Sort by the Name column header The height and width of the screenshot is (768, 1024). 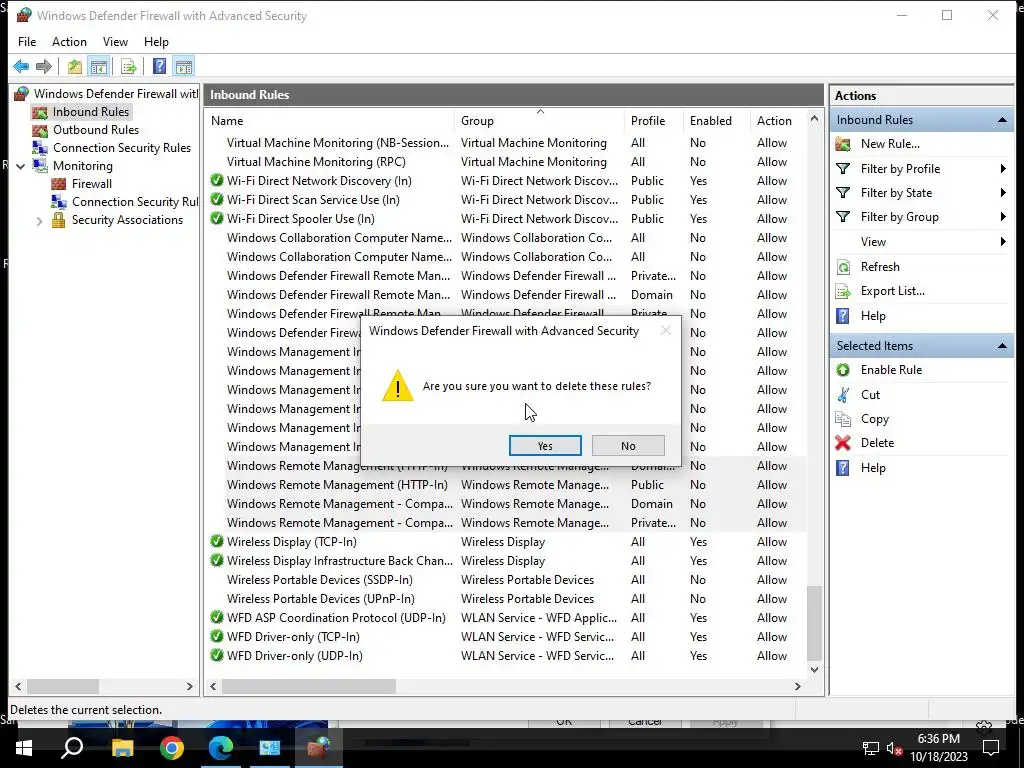click(x=330, y=121)
